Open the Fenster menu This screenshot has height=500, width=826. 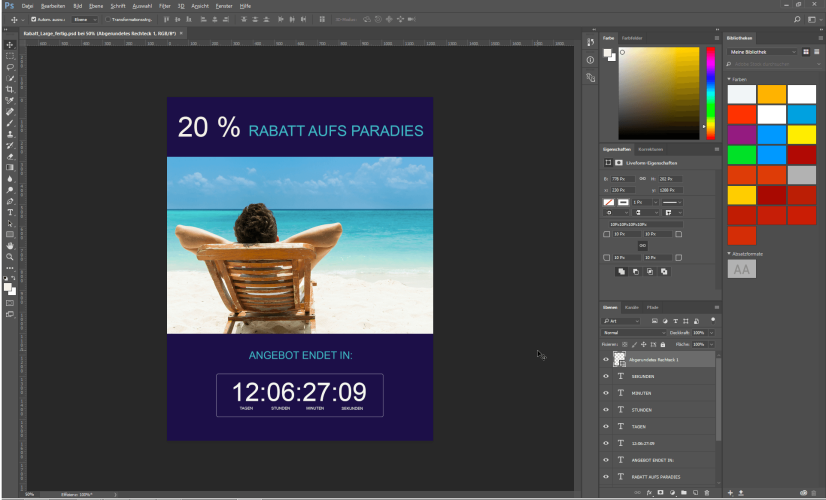[x=224, y=6]
